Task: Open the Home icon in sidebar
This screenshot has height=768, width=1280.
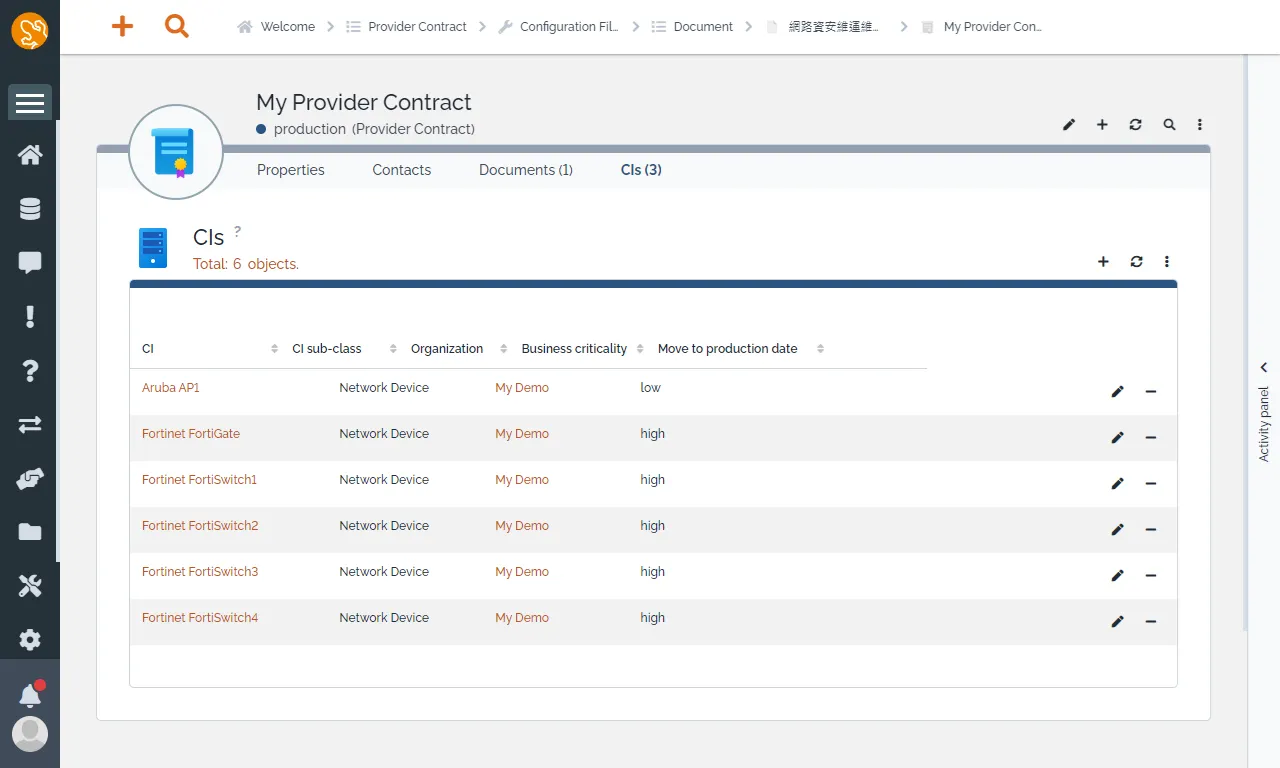Action: [30, 155]
